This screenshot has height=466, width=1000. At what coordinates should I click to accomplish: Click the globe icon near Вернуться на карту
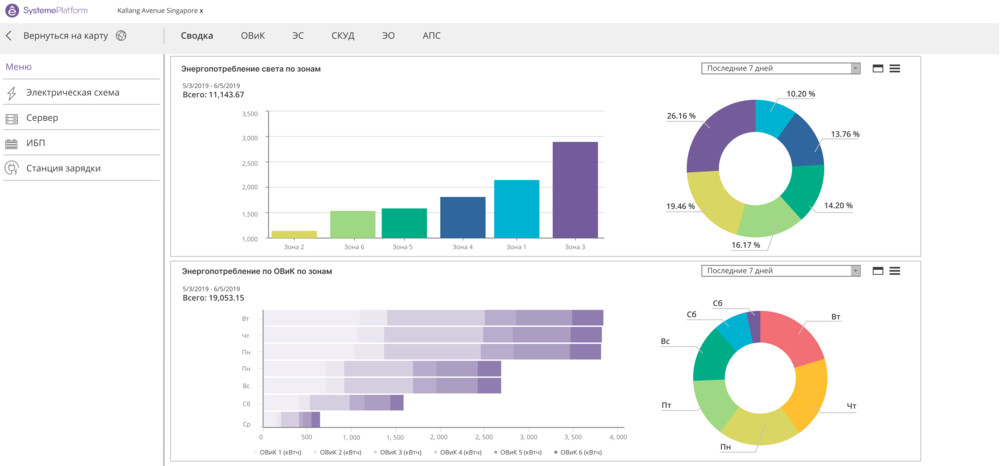(x=121, y=36)
